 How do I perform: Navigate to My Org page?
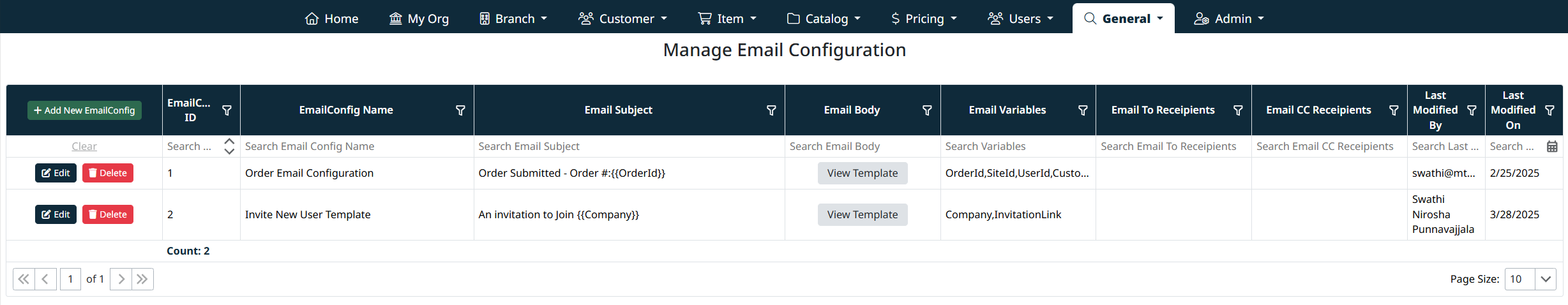point(419,19)
